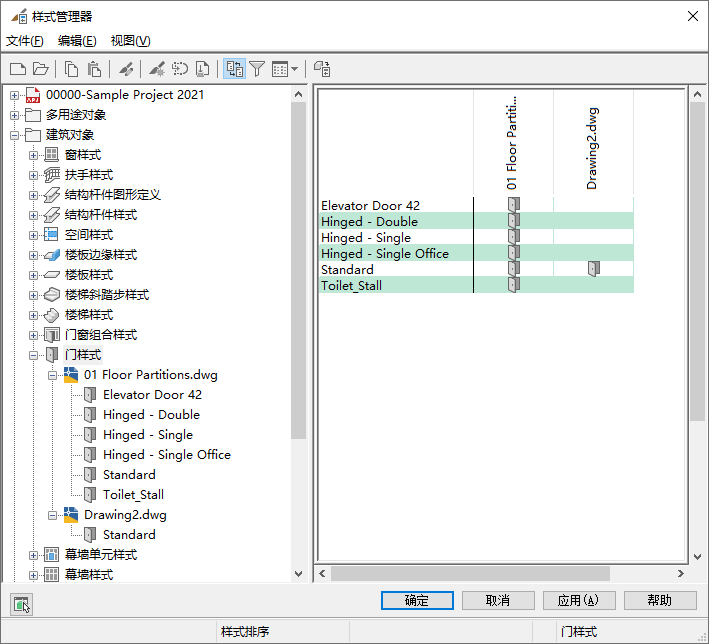Click the Copy toolbar icon

(x=71, y=69)
